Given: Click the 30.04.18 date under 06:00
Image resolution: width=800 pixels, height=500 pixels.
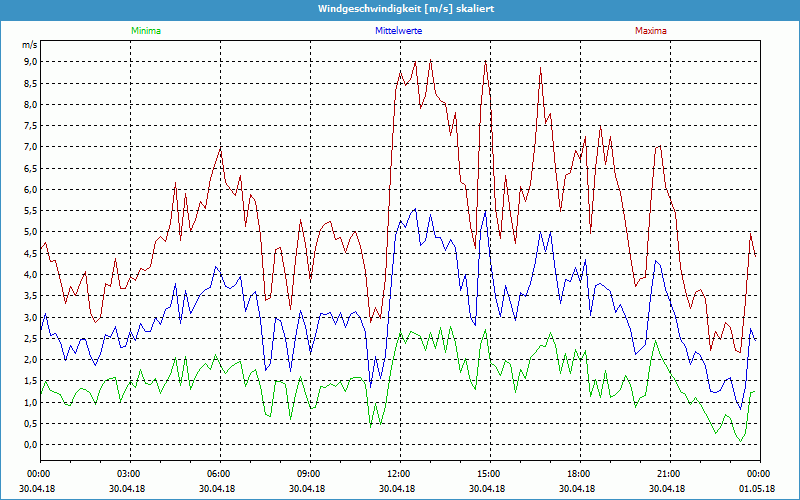Looking at the screenshot, I should [217, 488].
